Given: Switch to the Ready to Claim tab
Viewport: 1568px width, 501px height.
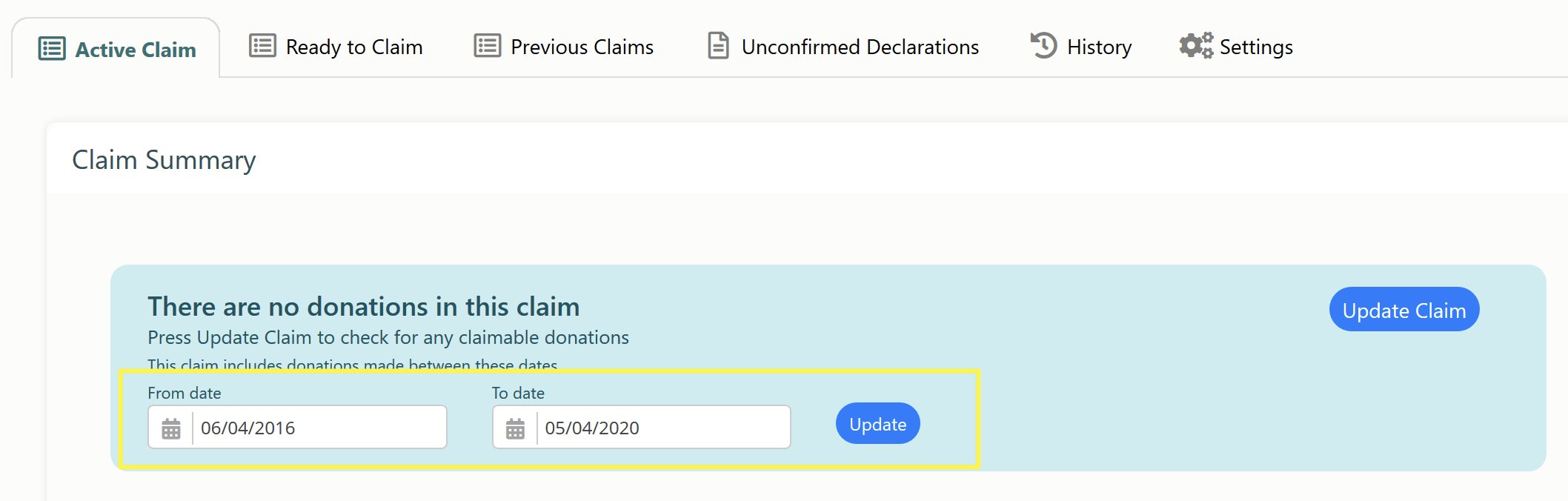Looking at the screenshot, I should coord(354,47).
